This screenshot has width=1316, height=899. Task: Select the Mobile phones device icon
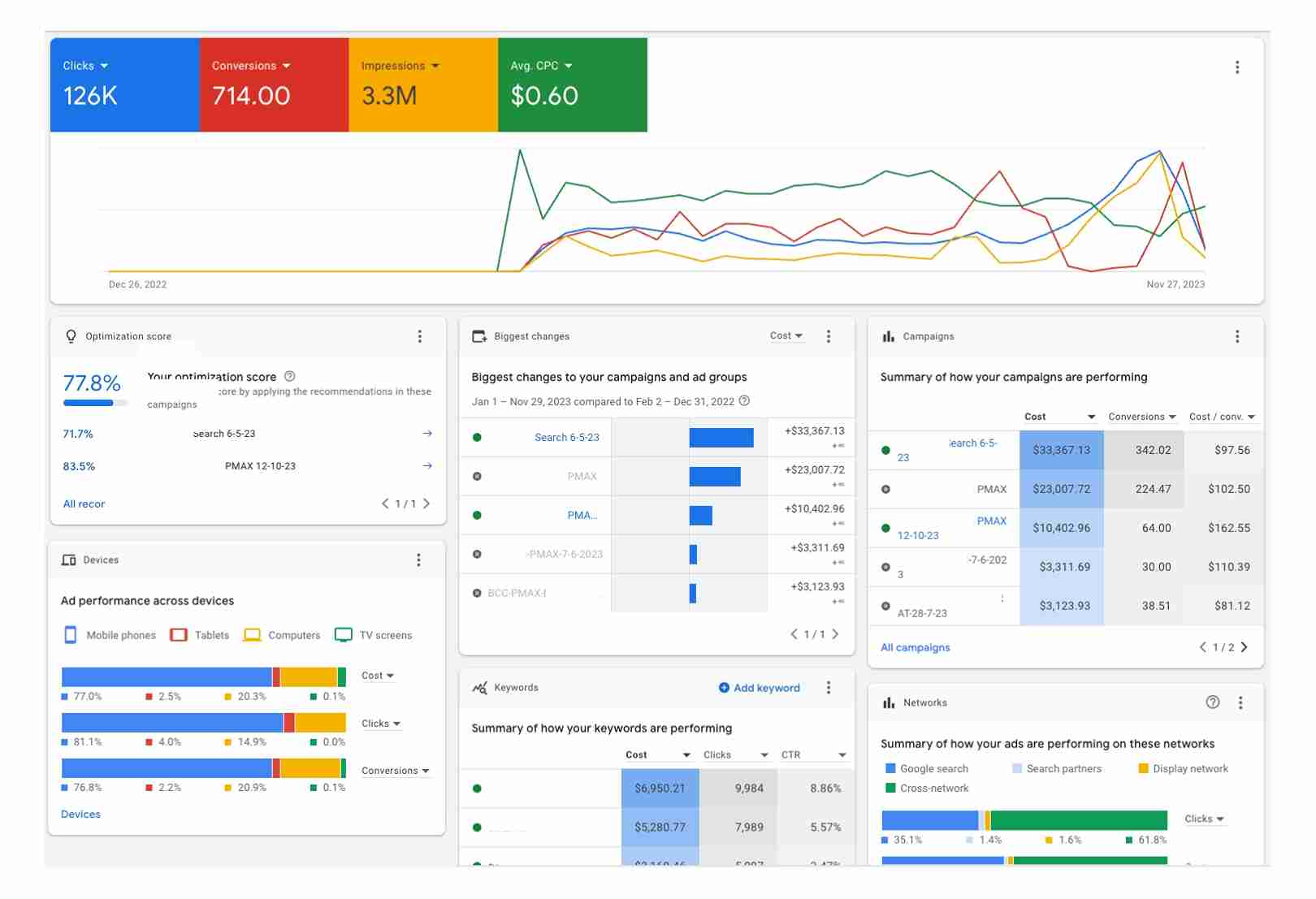pos(71,634)
